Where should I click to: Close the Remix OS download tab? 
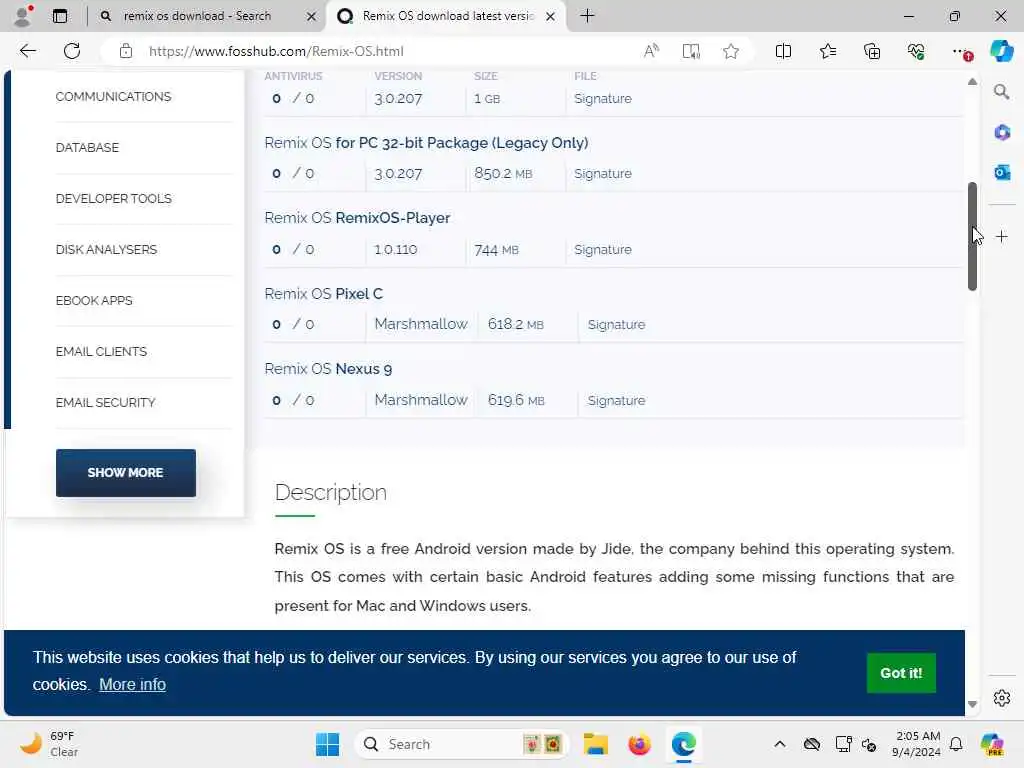point(551,16)
